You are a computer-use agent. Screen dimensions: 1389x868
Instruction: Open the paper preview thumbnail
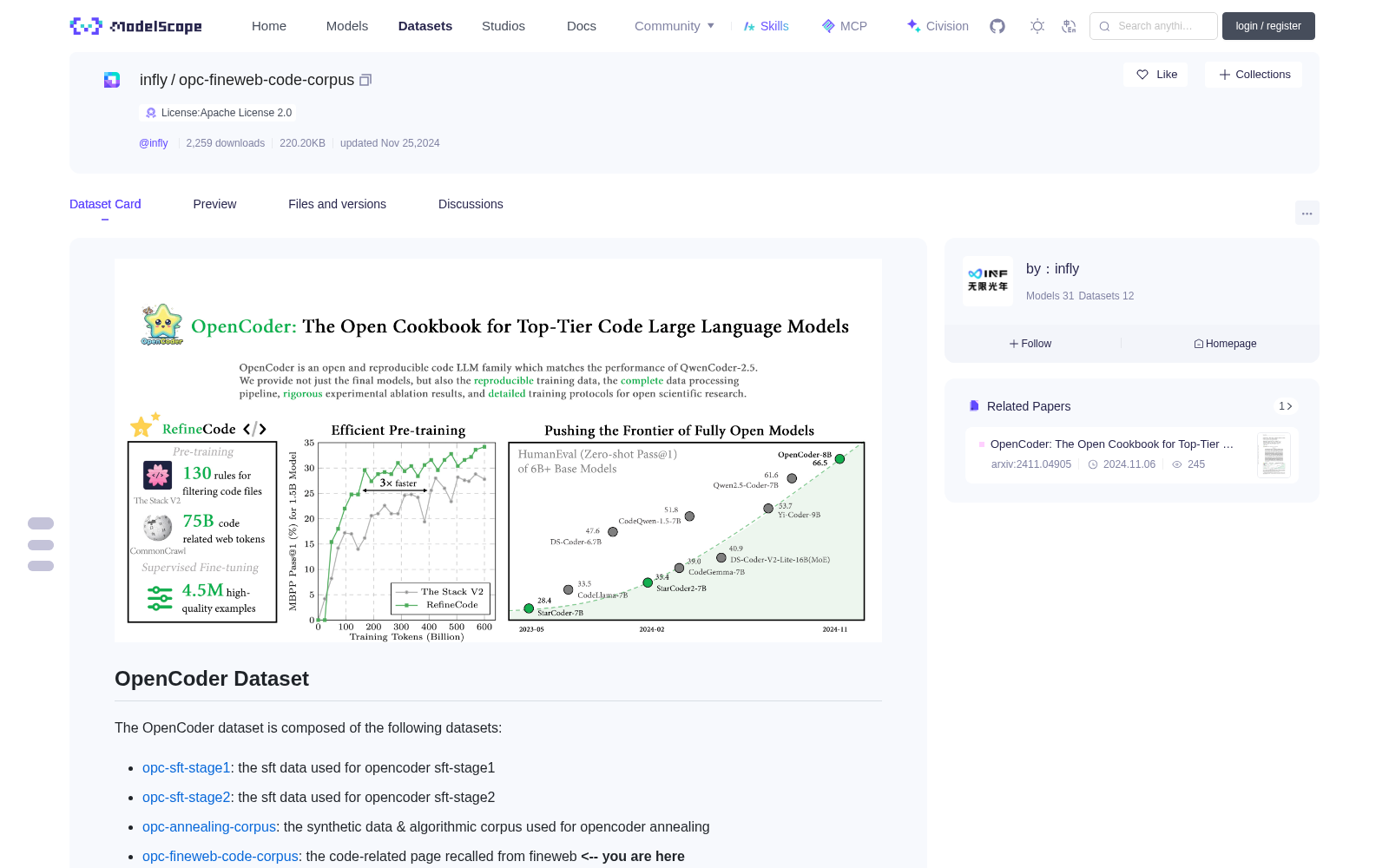(x=1274, y=455)
